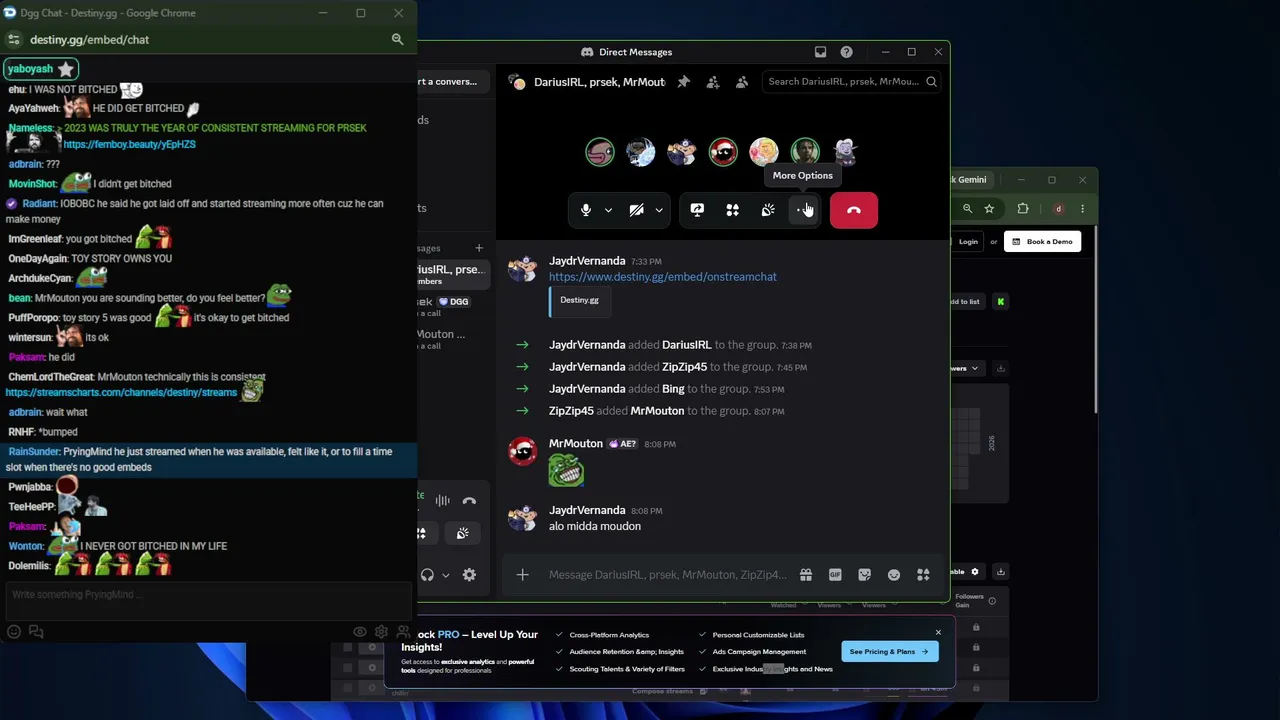Dismiss the PRO upgrade banner
1280x720 pixels.
click(938, 632)
